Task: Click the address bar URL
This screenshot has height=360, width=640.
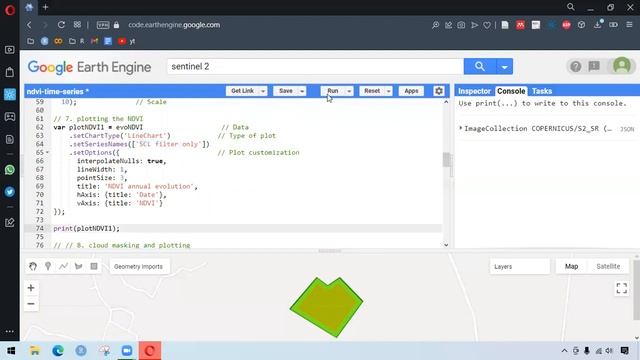Action: tap(174, 25)
